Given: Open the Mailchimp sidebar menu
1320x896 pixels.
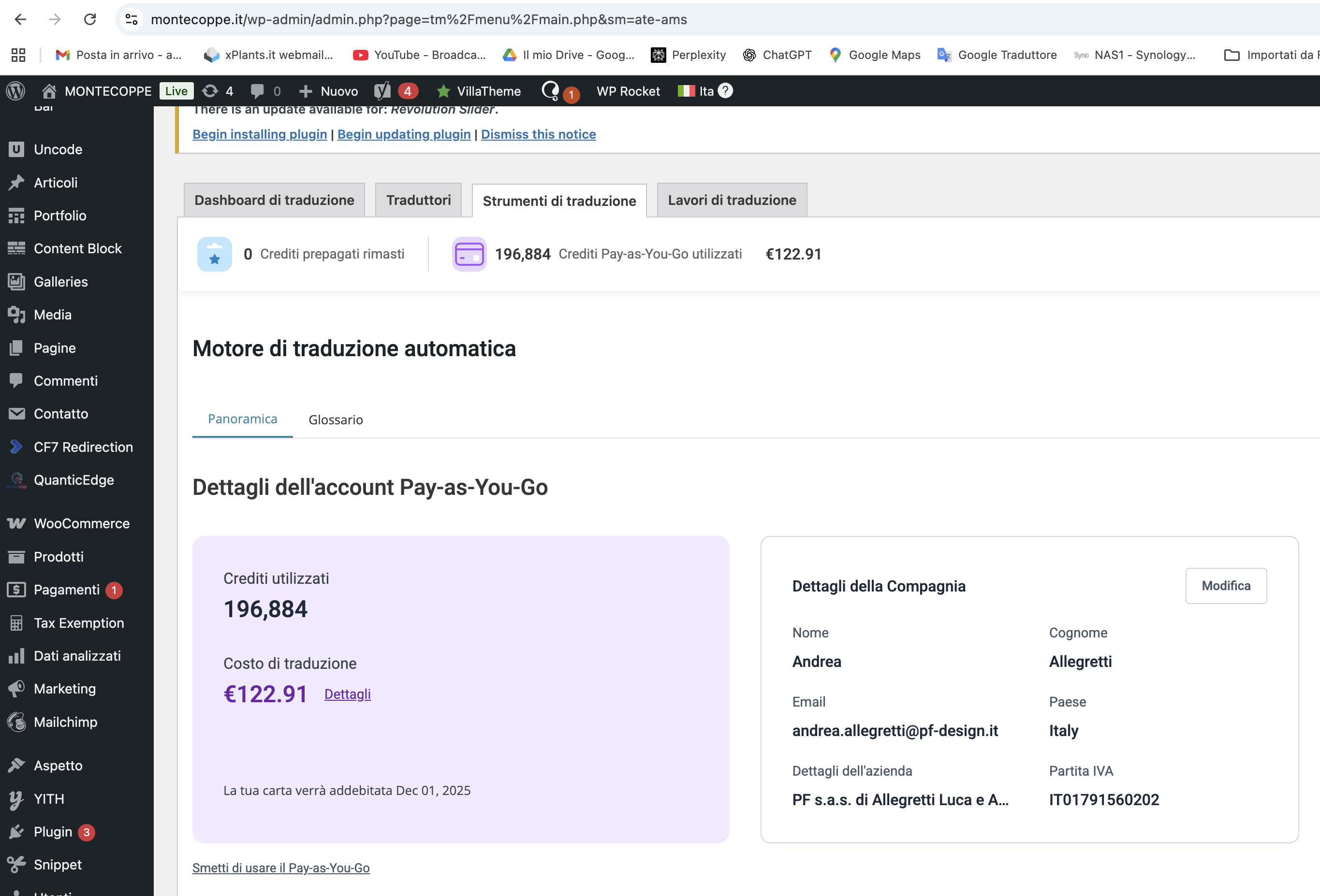Looking at the screenshot, I should pyautogui.click(x=65, y=722).
